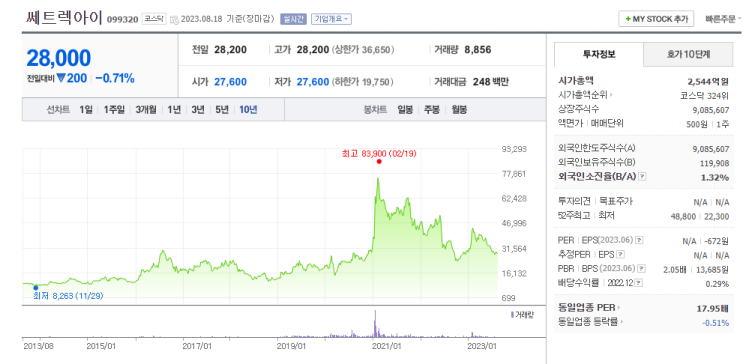Click the 93,293 y-axis label
743x364 pixels.
pos(514,149)
